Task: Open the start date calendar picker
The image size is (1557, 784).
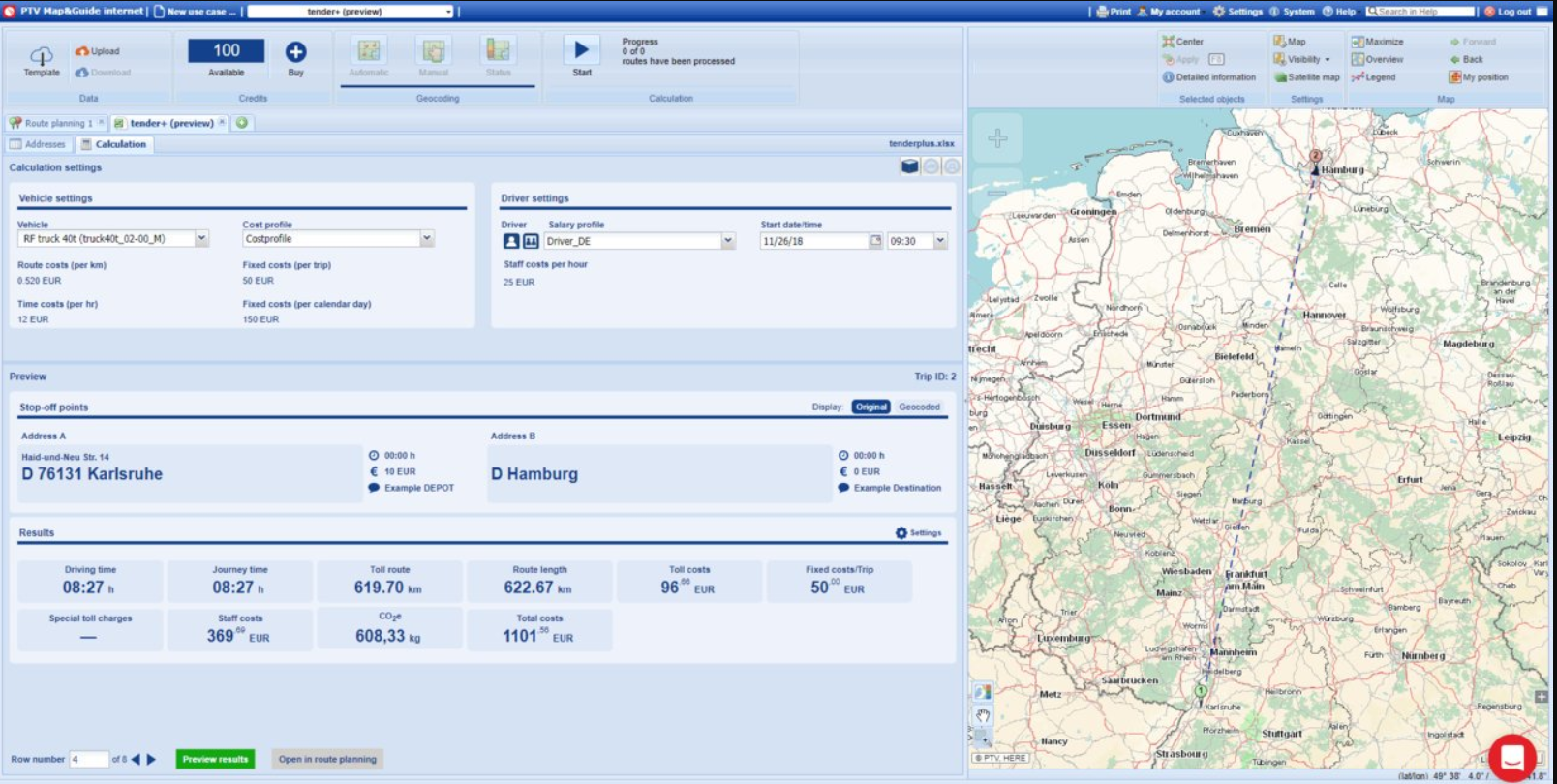Action: [875, 241]
